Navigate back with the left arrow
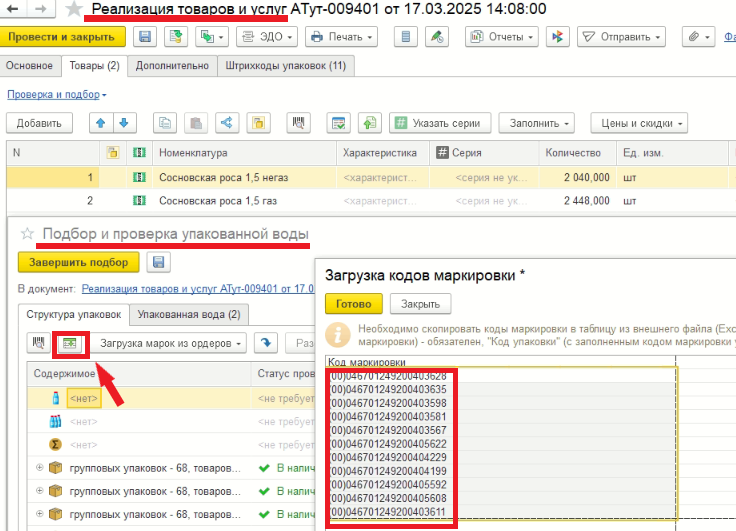 13,9
